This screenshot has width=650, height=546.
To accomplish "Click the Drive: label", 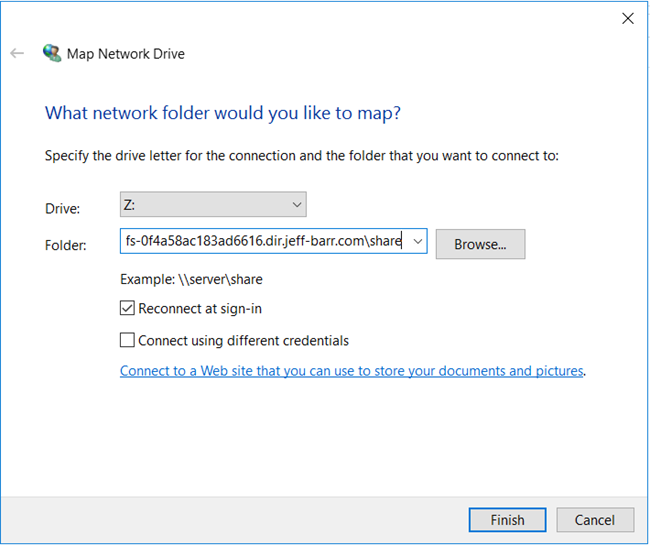I will click(x=62, y=209).
